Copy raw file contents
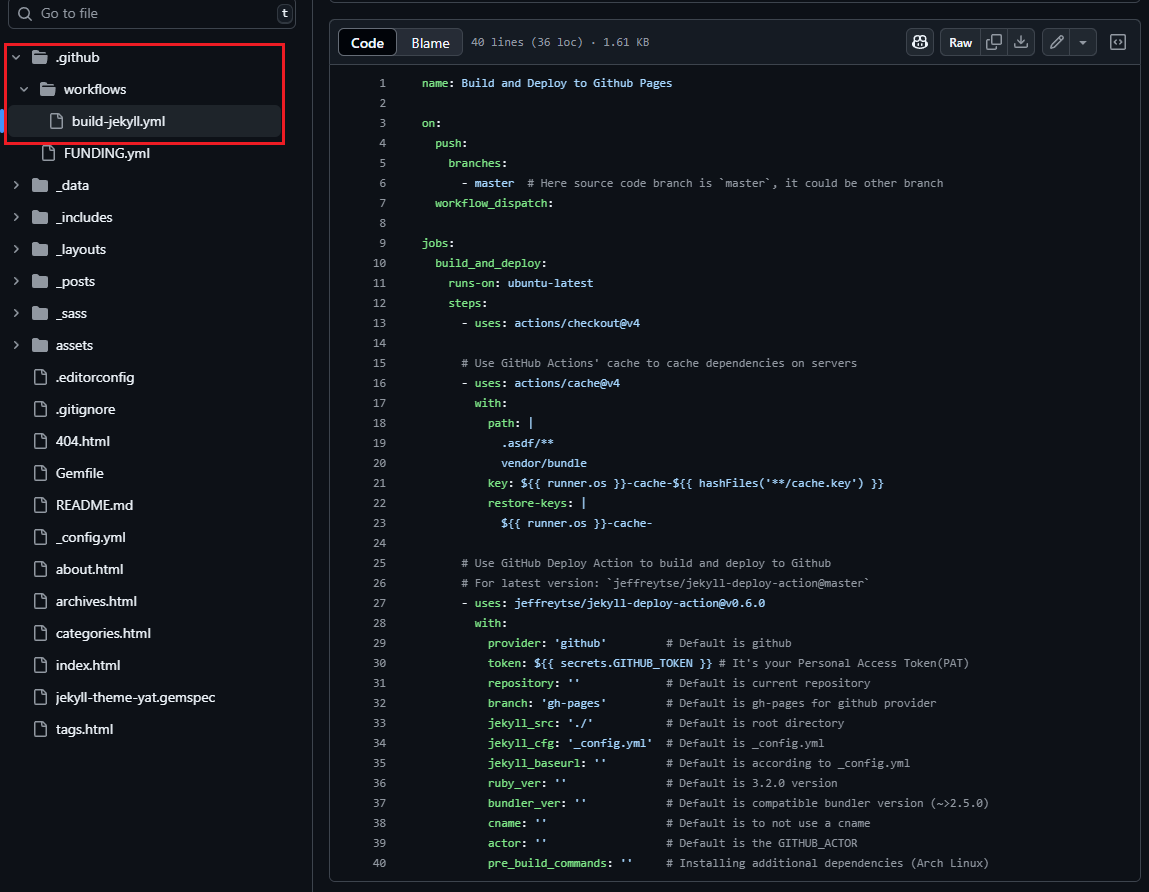Screen dimensions: 1149x892 coord(994,42)
